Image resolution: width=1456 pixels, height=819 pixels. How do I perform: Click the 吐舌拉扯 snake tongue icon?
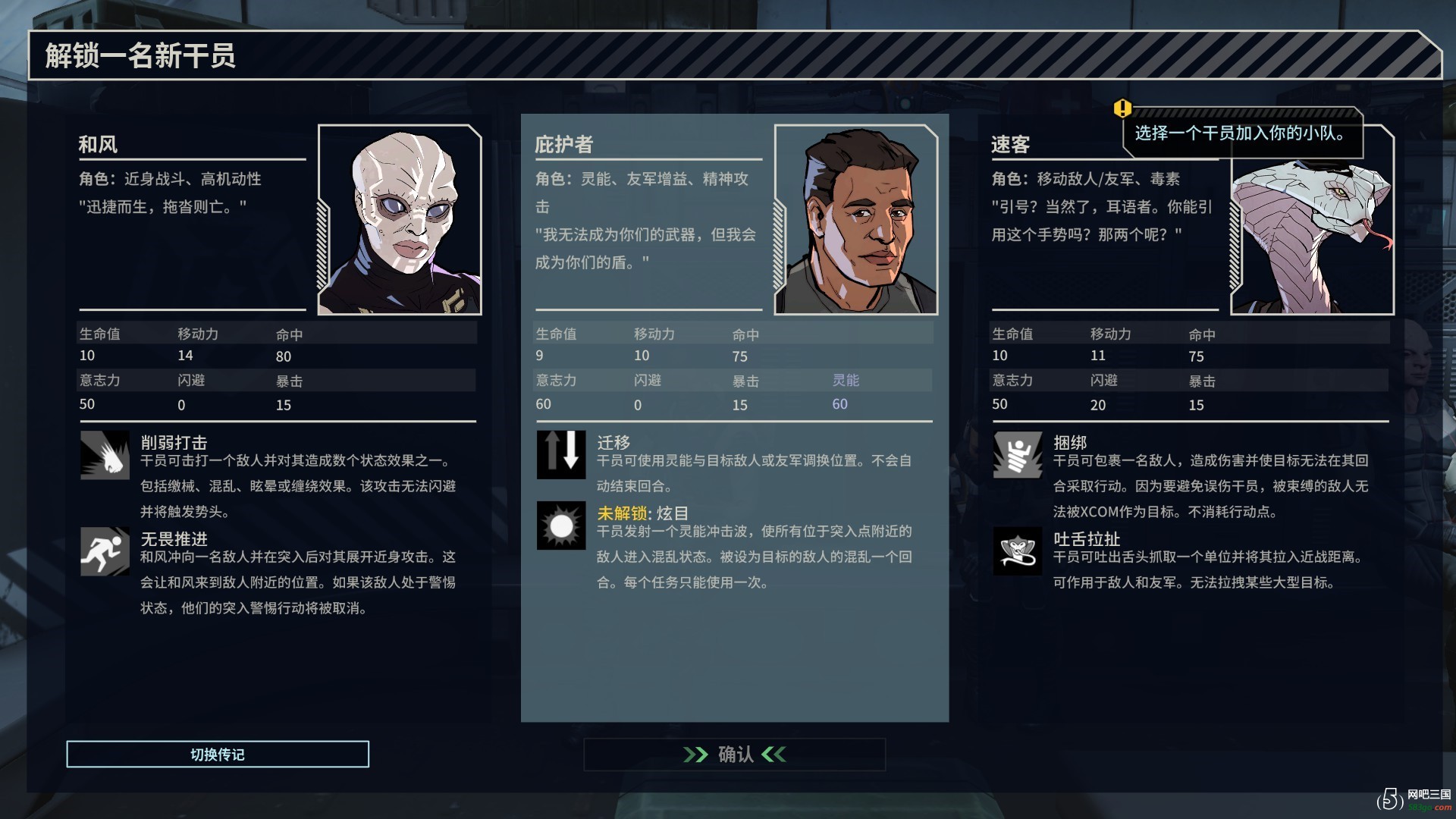[1018, 551]
